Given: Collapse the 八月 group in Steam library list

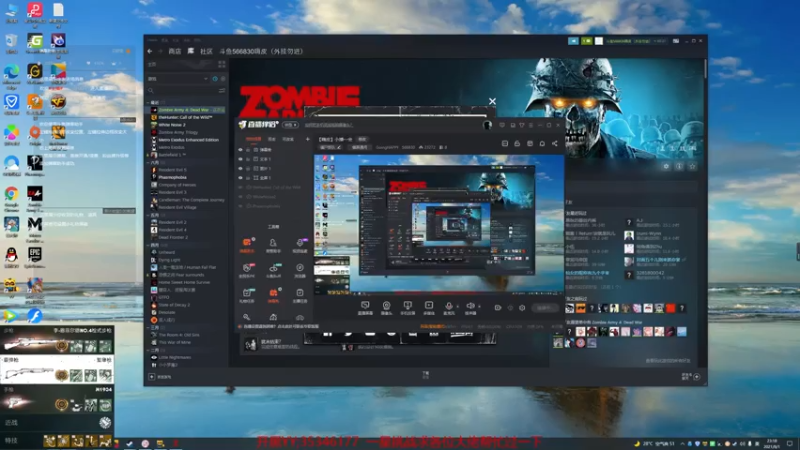Looking at the screenshot, I should [148, 163].
